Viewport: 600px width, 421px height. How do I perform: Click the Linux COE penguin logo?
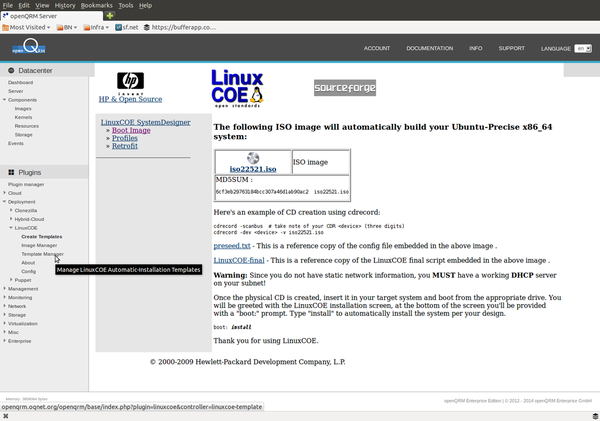pyautogui.click(x=237, y=88)
